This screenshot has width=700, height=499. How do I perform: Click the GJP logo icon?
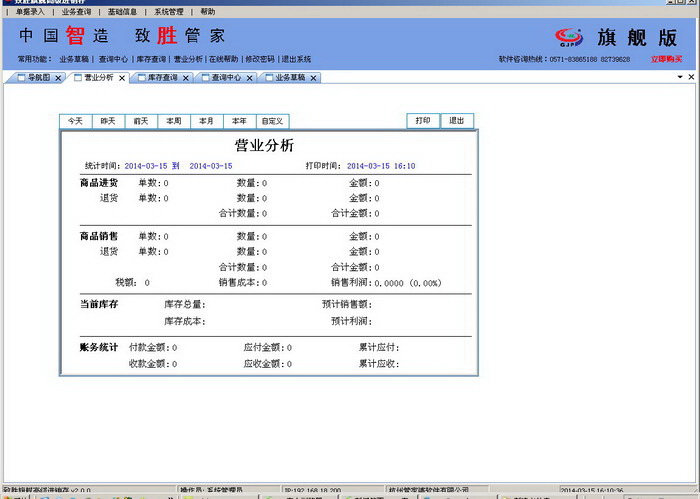[569, 37]
